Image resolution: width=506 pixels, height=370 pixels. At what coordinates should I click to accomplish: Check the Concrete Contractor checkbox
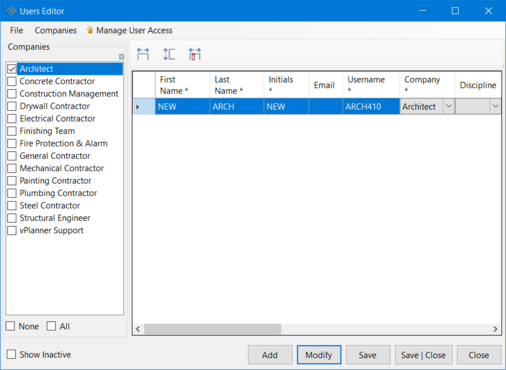[12, 81]
